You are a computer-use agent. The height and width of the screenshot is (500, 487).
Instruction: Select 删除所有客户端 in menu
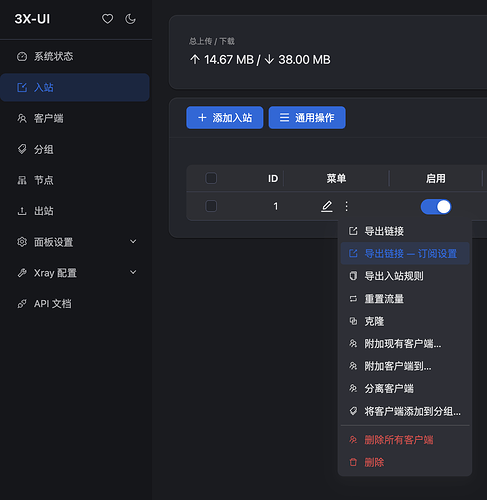coord(405,440)
